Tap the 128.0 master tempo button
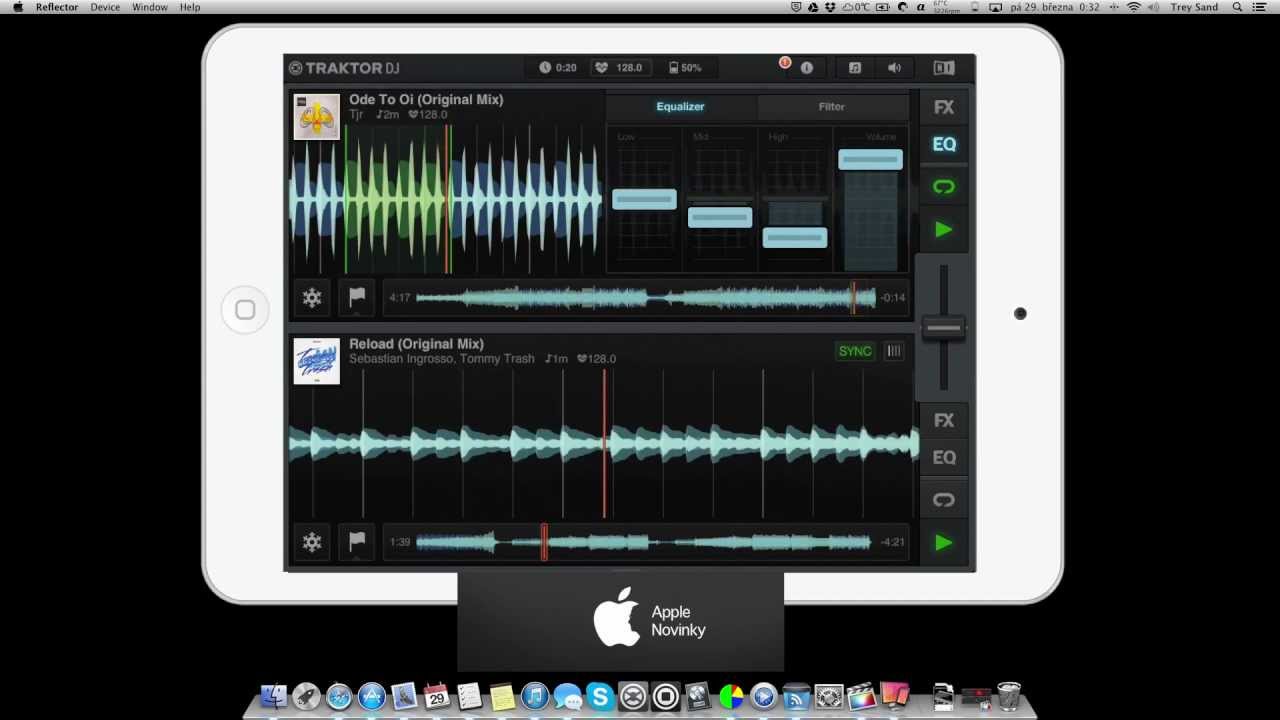Screen dimensions: 1280x720 [x=620, y=68]
